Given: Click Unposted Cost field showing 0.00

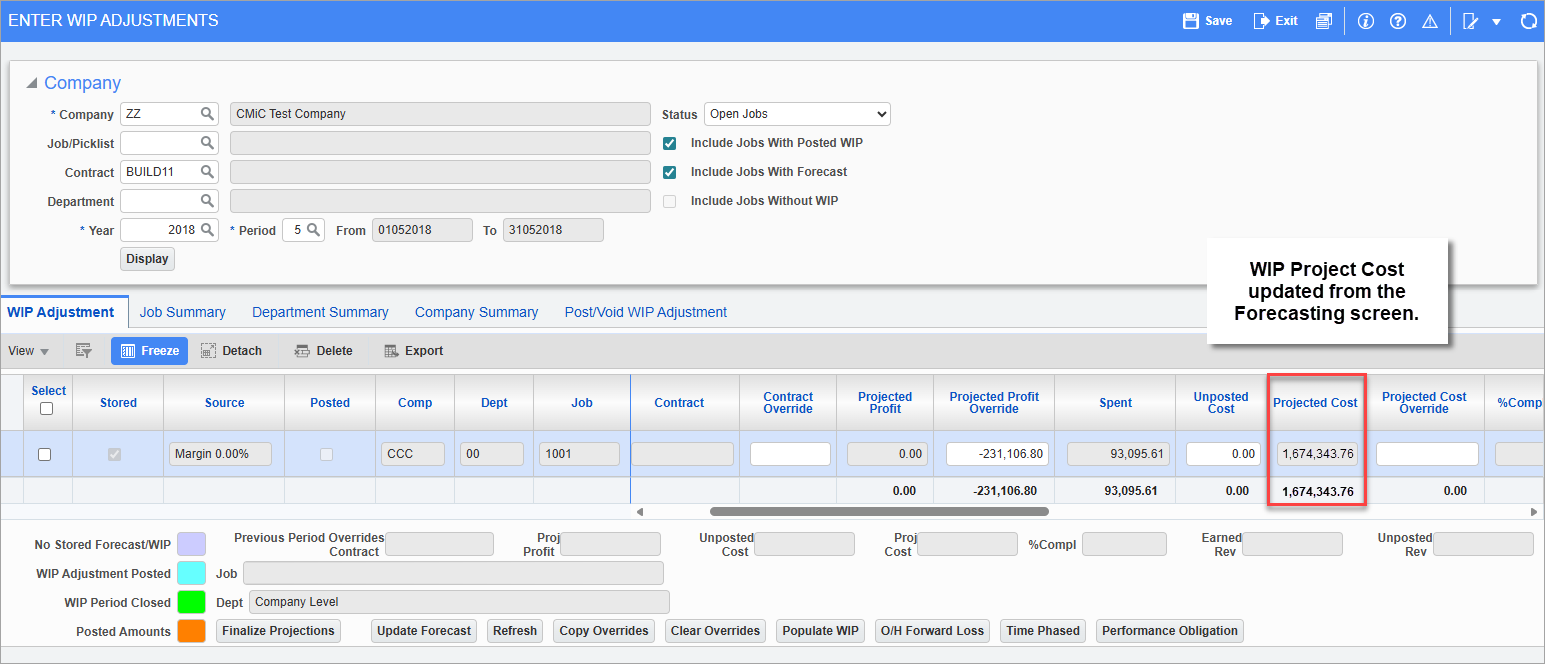Looking at the screenshot, I should coord(1222,454).
